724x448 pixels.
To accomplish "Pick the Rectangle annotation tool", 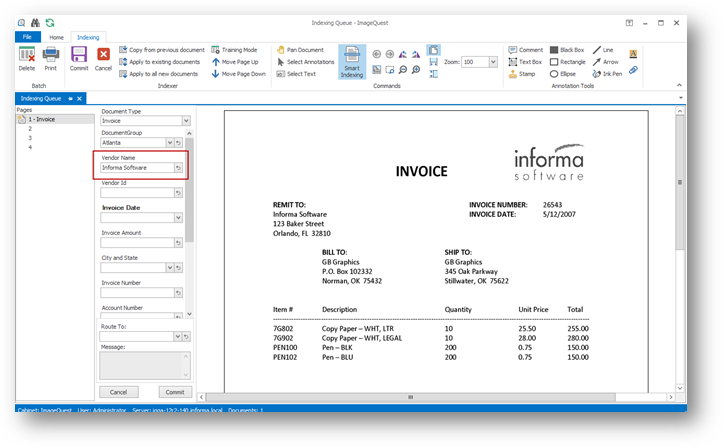I will pos(567,62).
